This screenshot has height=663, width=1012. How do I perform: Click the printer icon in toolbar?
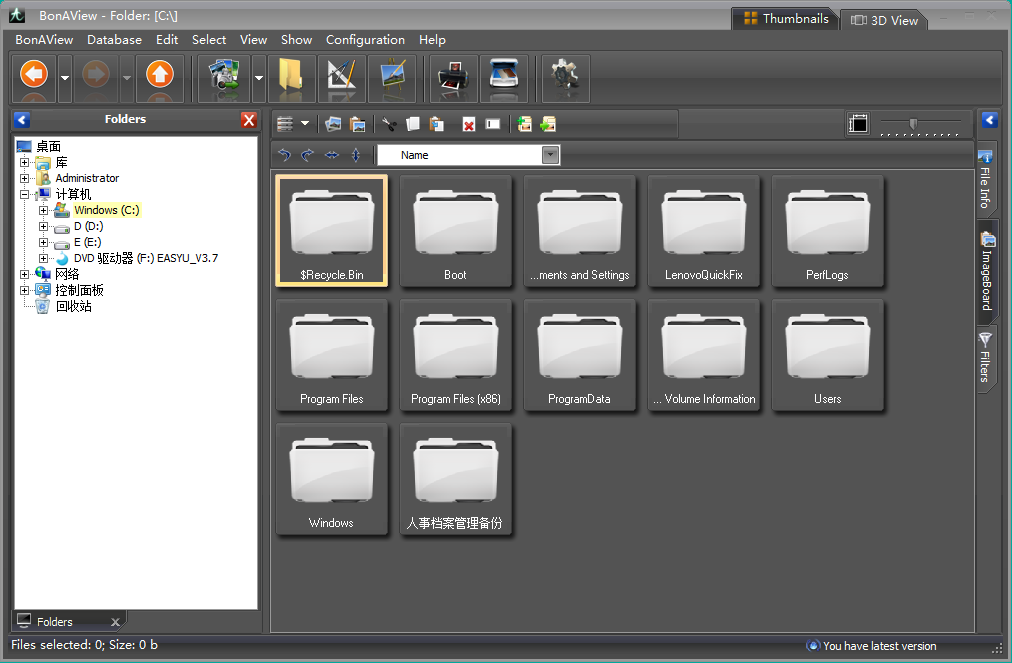454,77
